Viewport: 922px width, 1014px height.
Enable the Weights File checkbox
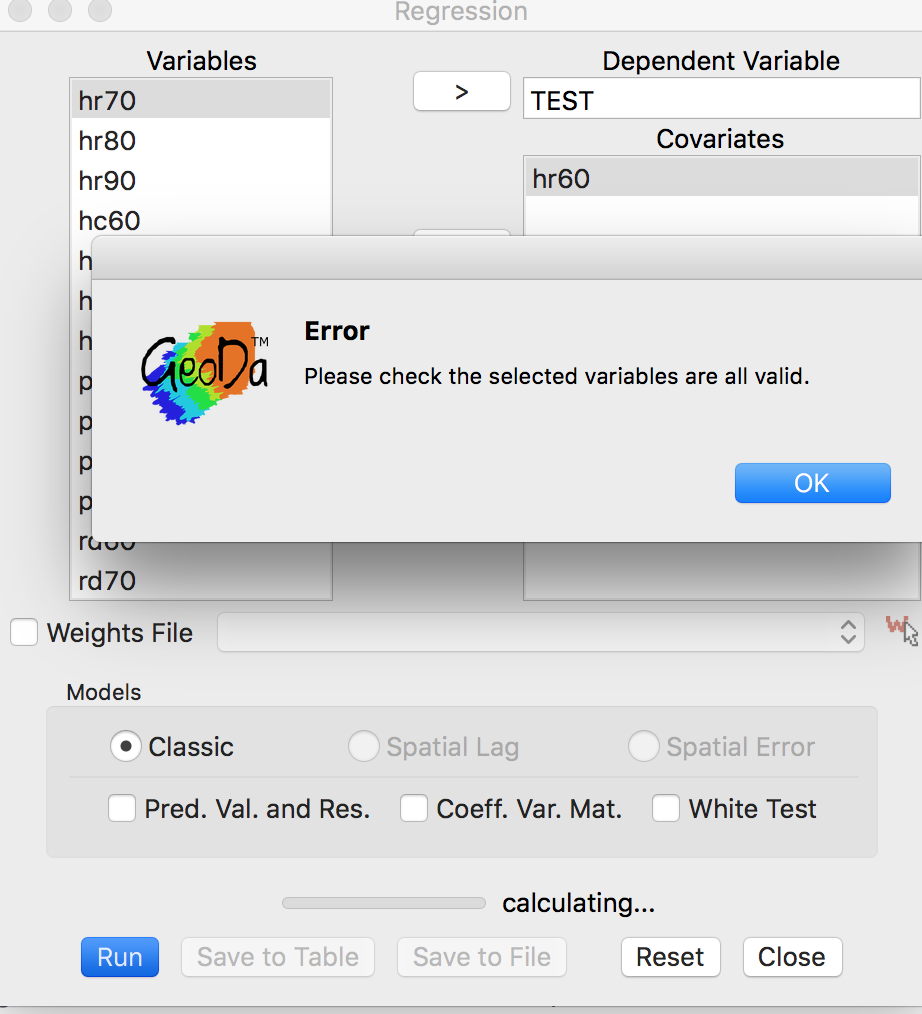point(23,631)
